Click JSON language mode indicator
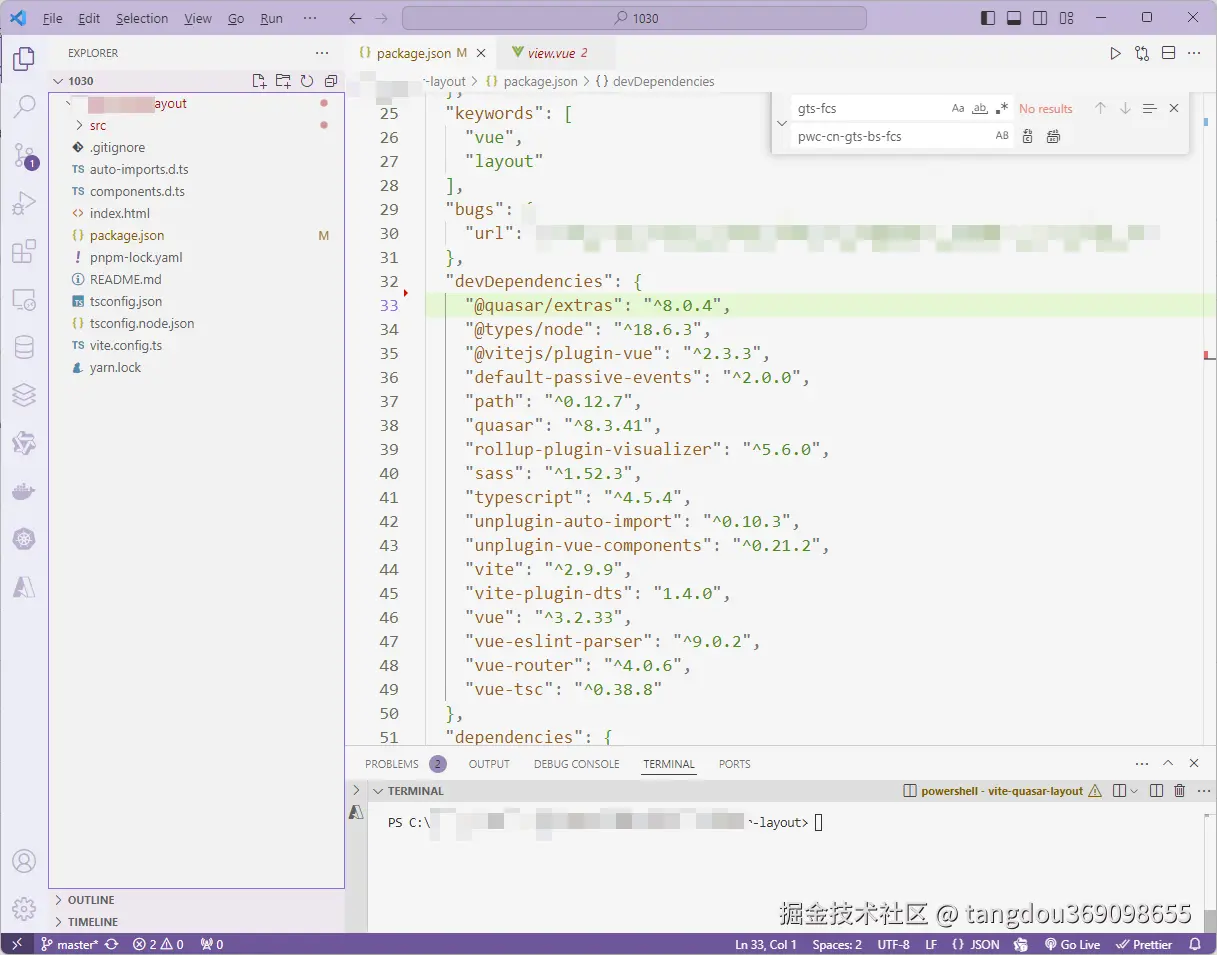This screenshot has width=1217, height=955. pyautogui.click(x=985, y=944)
